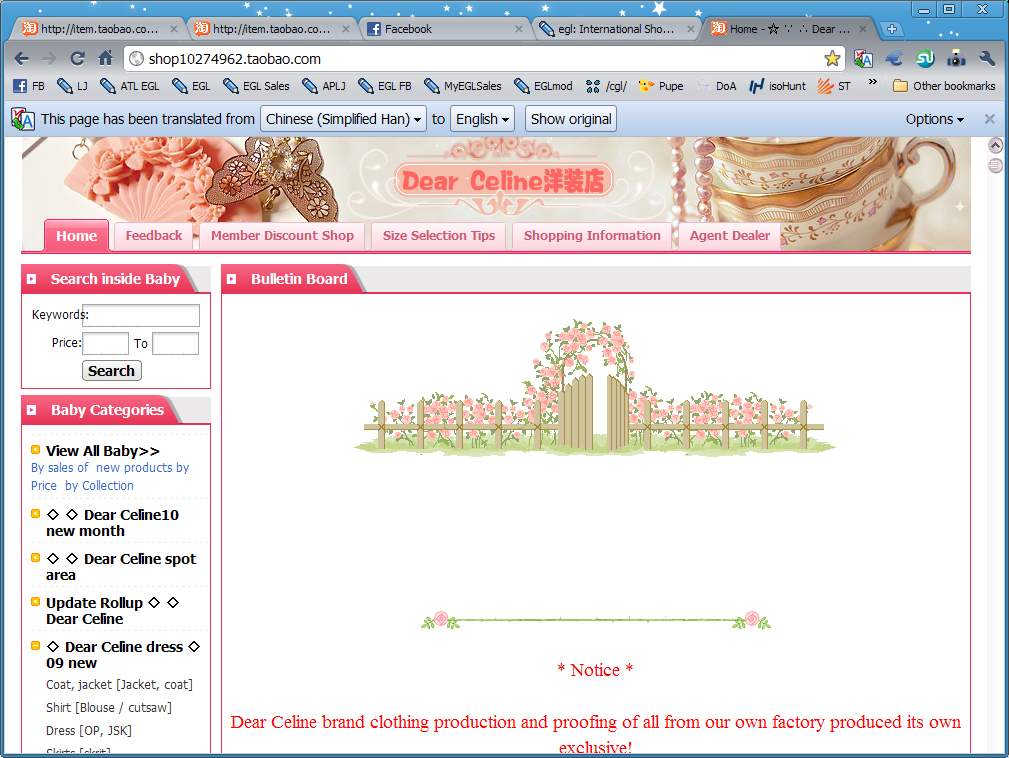Viewport: 1009px width, 758px height.
Task: Open the MyEGLSales bookmark
Action: coord(463,86)
